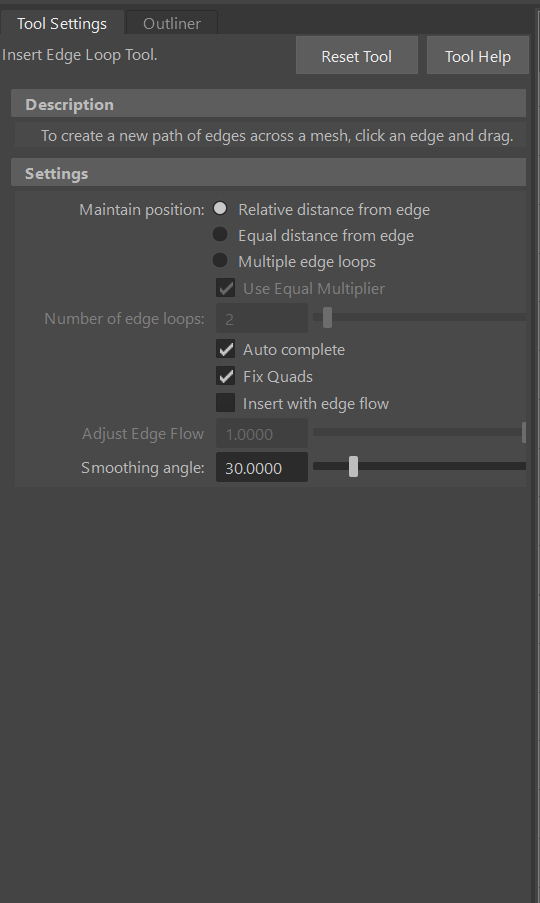Choose Multiple edge loops option
Screen dimensions: 540x903
tap(220, 260)
